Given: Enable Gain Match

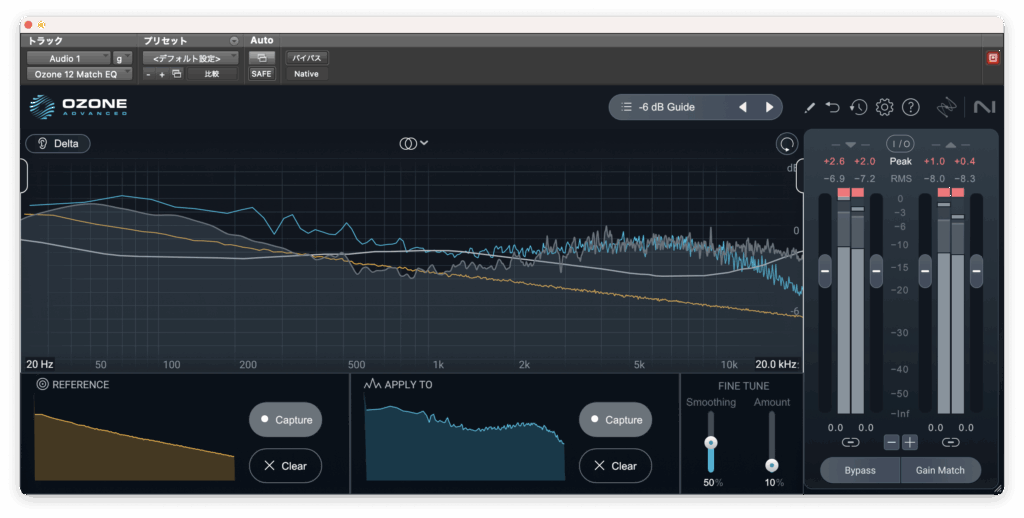Looking at the screenshot, I should tap(940, 470).
